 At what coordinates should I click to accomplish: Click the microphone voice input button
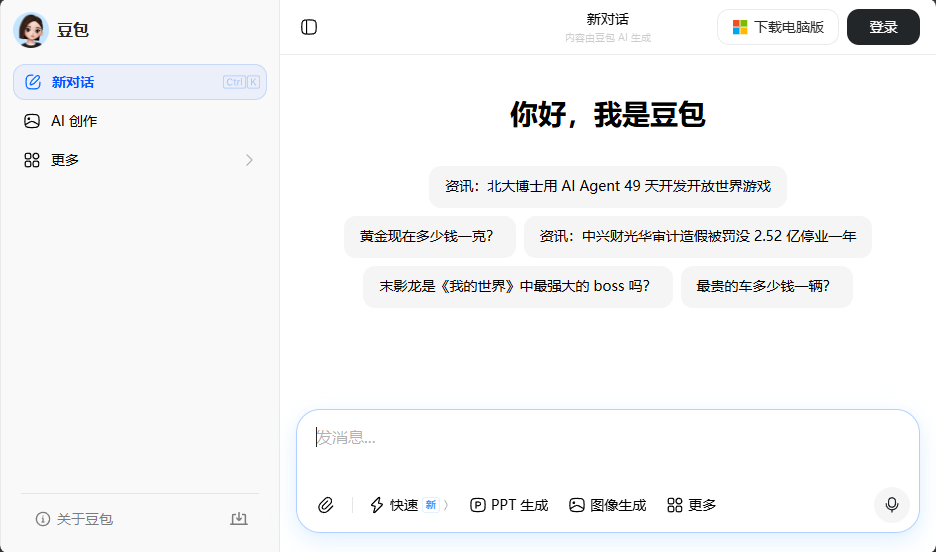pyautogui.click(x=892, y=505)
